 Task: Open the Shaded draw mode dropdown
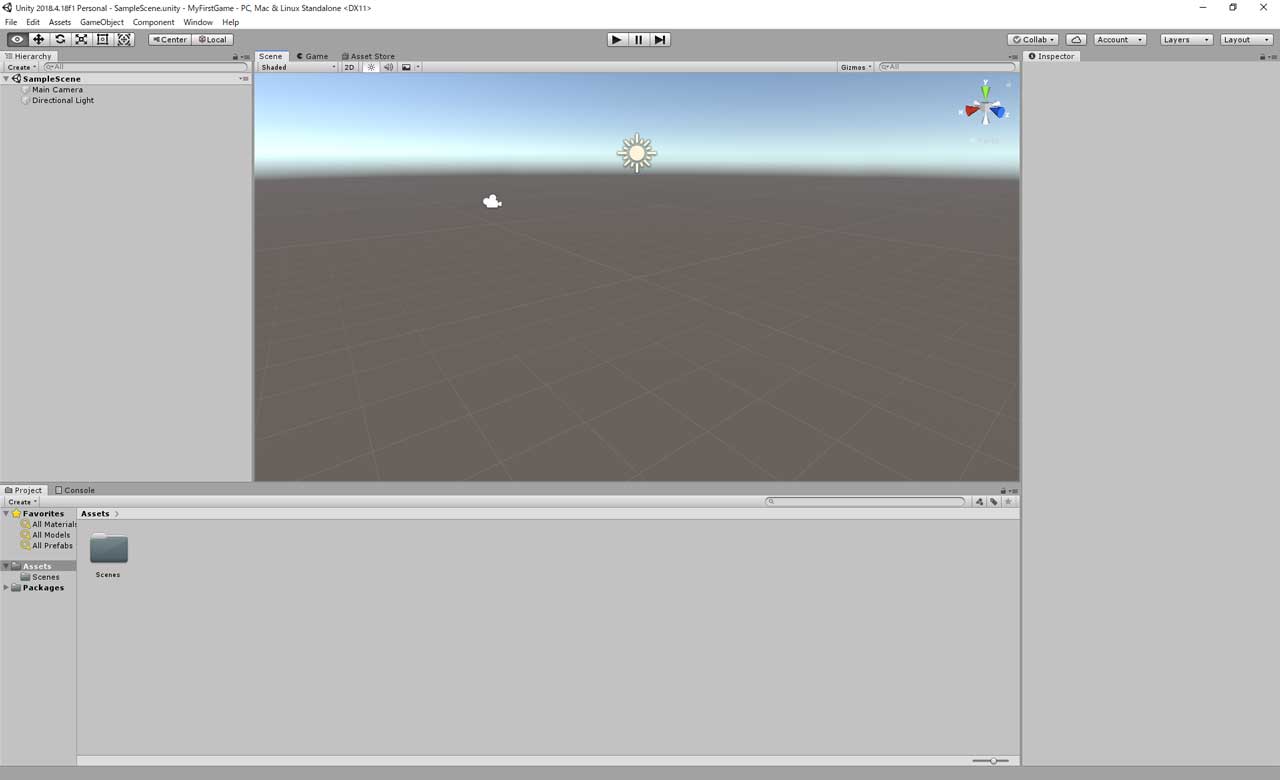(x=298, y=67)
